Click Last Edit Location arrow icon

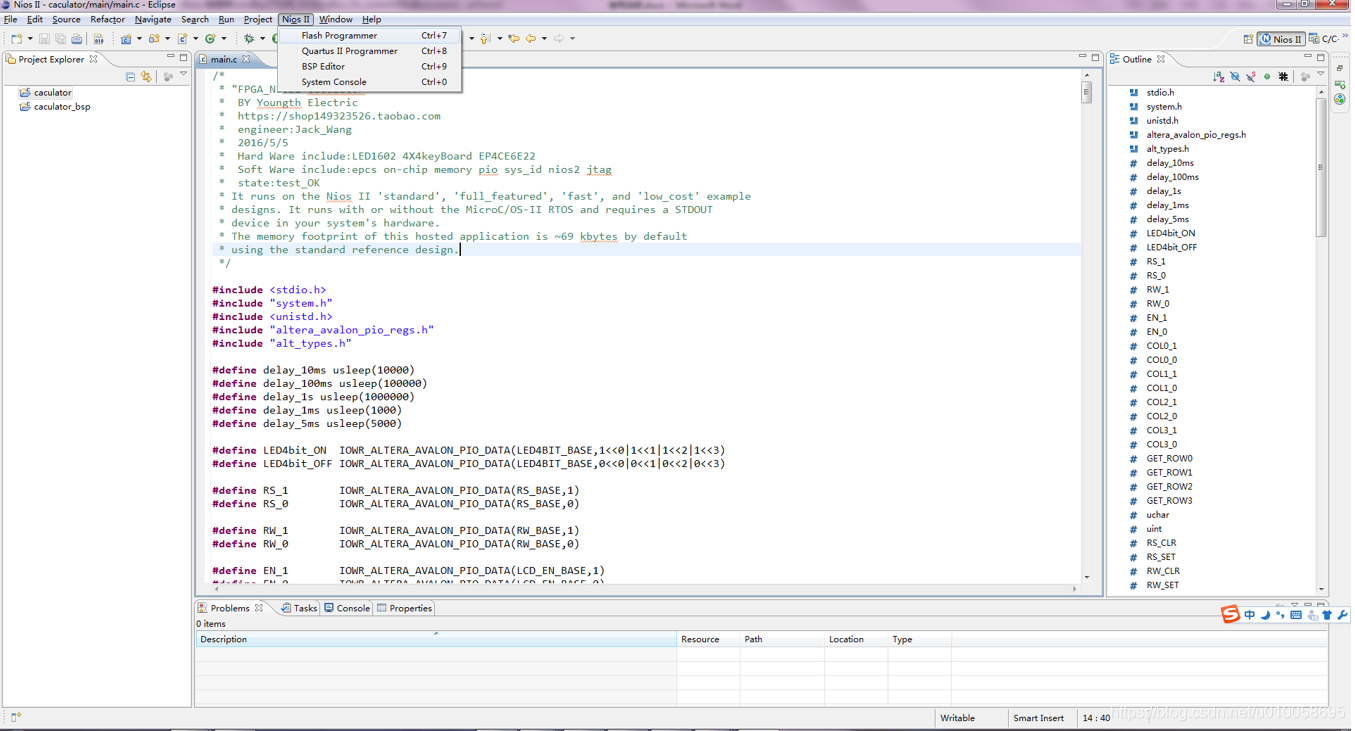pyautogui.click(x=513, y=39)
